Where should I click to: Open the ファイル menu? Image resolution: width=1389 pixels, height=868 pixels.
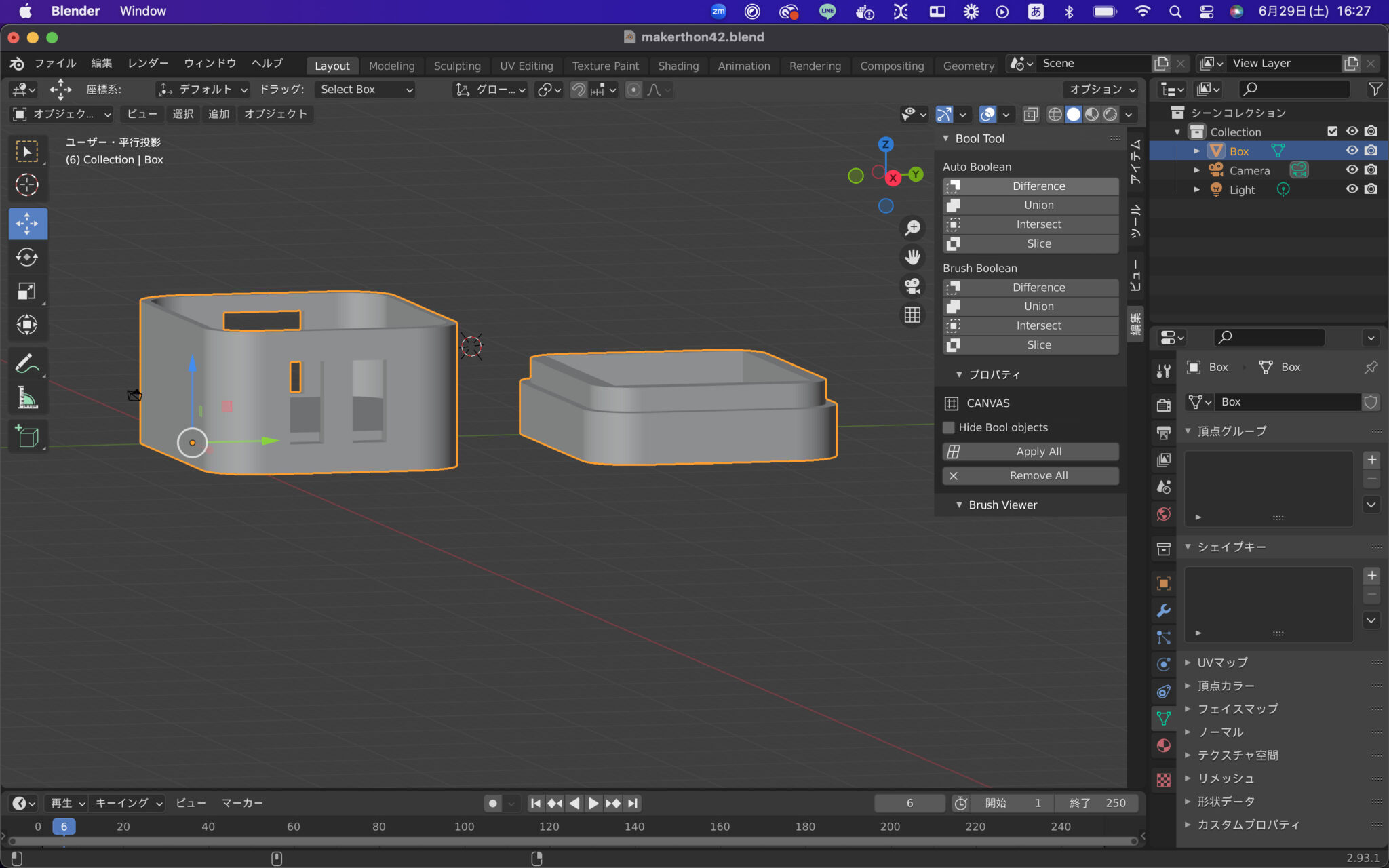pyautogui.click(x=54, y=63)
